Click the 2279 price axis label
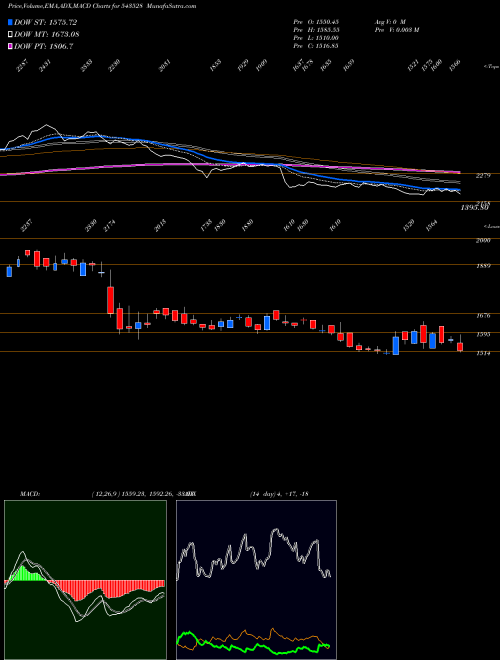The height and width of the screenshot is (660, 500). [482, 176]
